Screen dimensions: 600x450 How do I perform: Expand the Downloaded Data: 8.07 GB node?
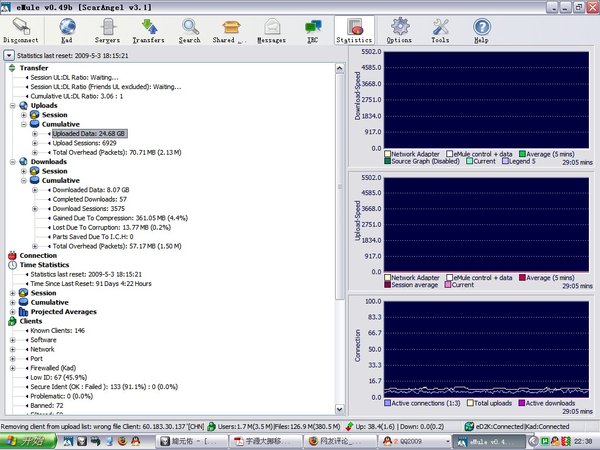[35, 190]
